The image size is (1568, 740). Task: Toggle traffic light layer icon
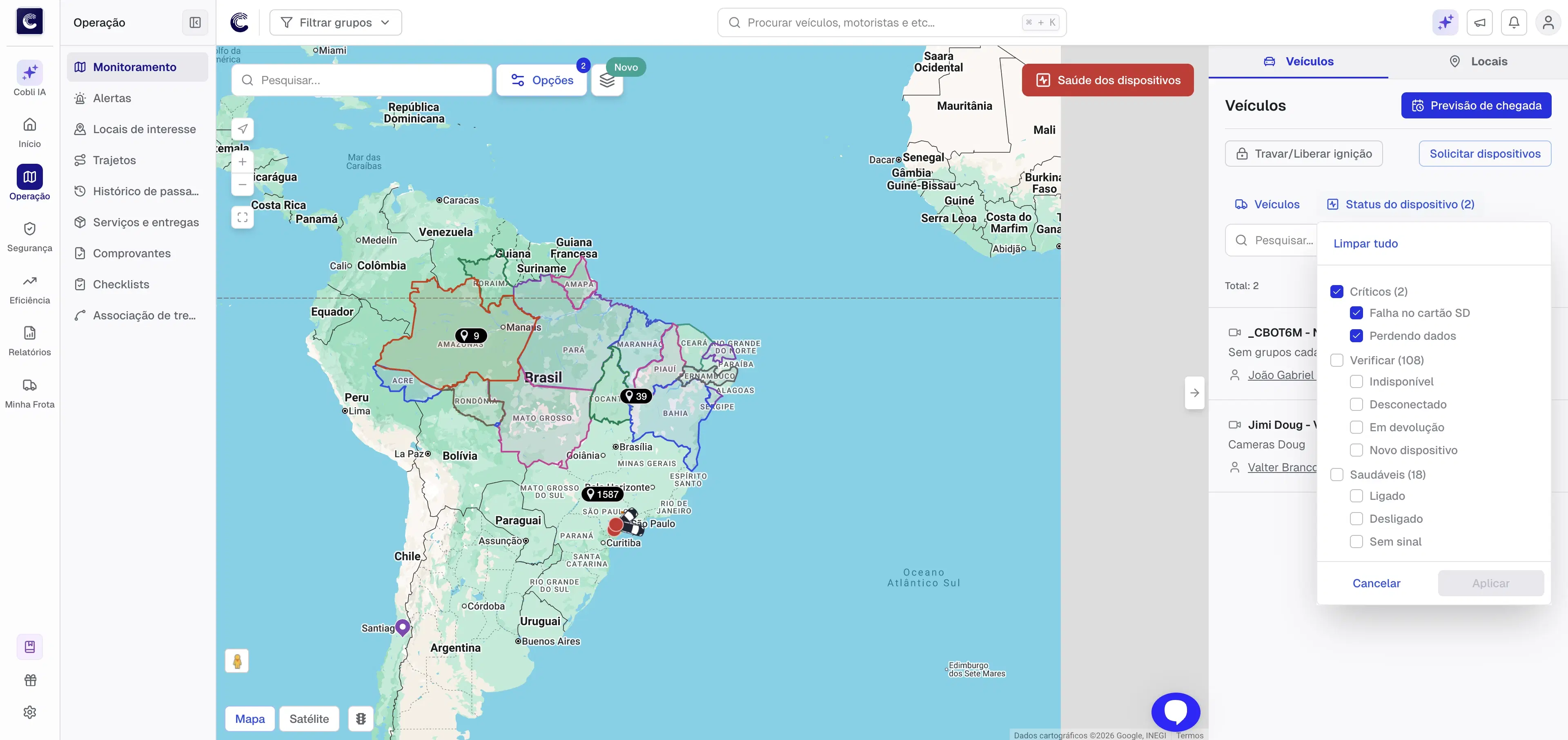[360, 719]
